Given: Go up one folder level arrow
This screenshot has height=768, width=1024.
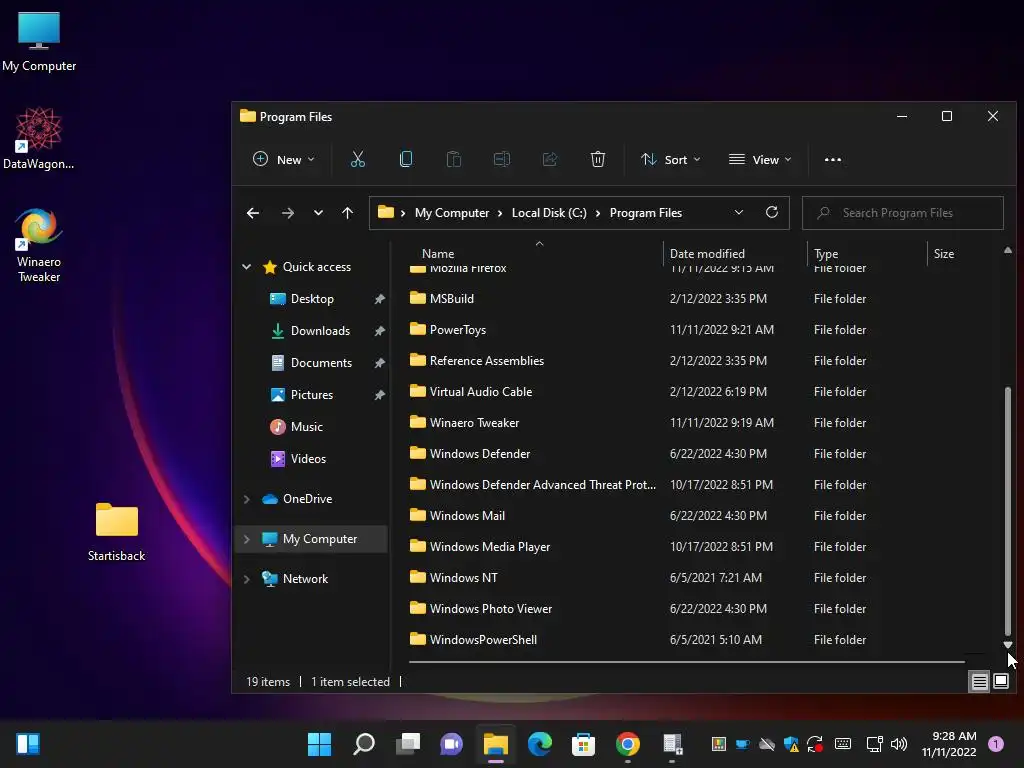Looking at the screenshot, I should tap(347, 213).
